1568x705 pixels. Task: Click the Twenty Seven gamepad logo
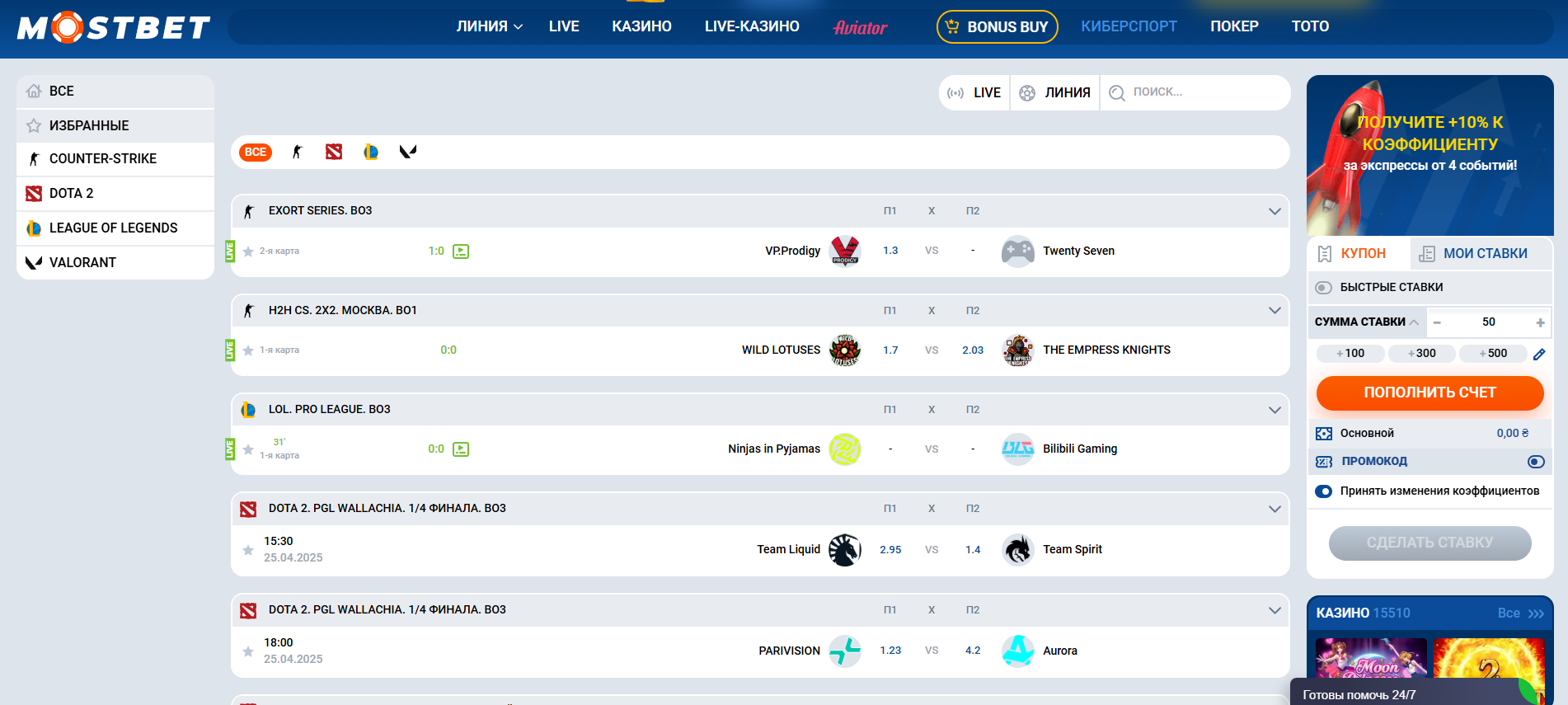click(x=1018, y=251)
